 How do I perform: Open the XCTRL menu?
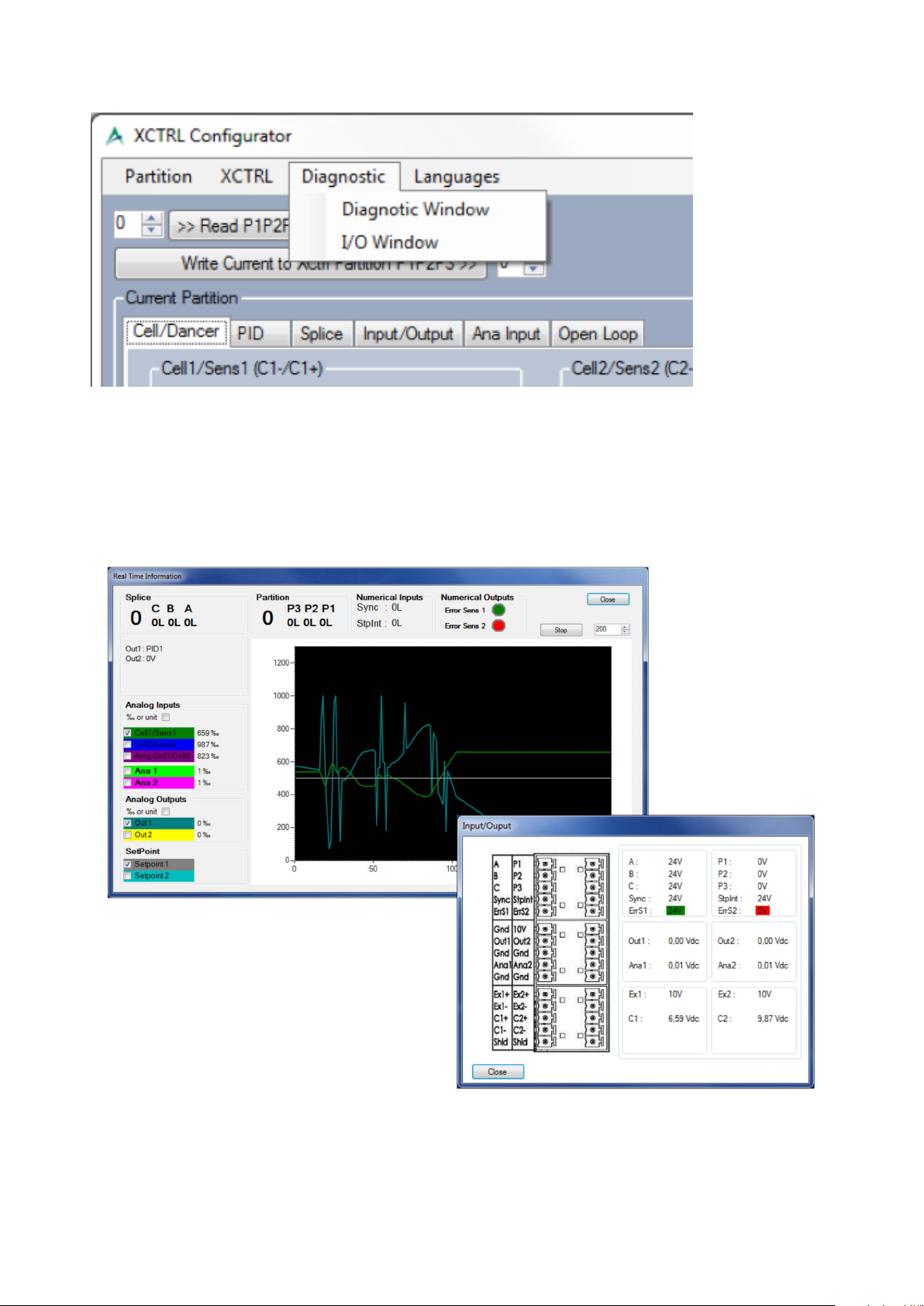tap(247, 177)
